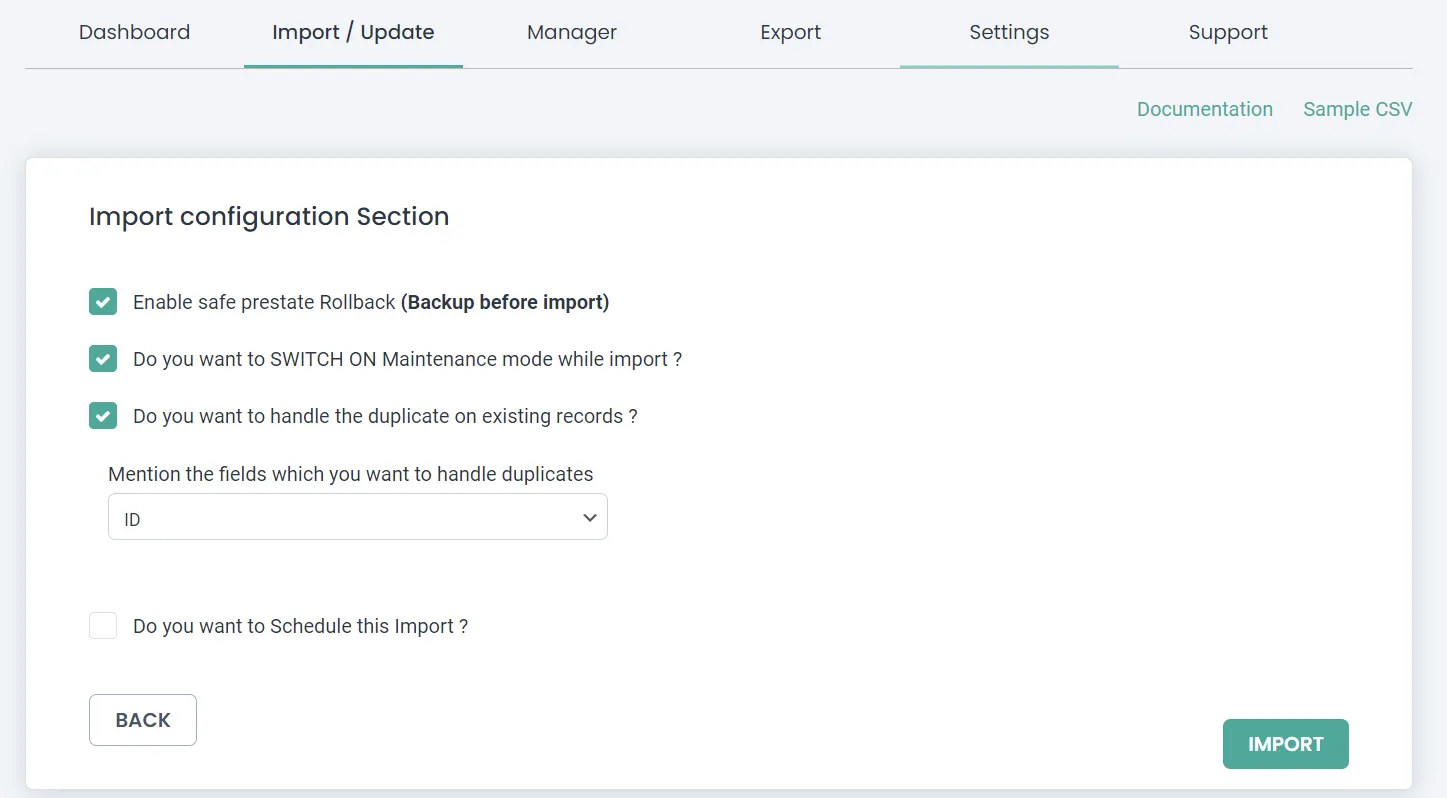Open the Dashboard tab
Screen dimensions: 1447x798
point(134,32)
